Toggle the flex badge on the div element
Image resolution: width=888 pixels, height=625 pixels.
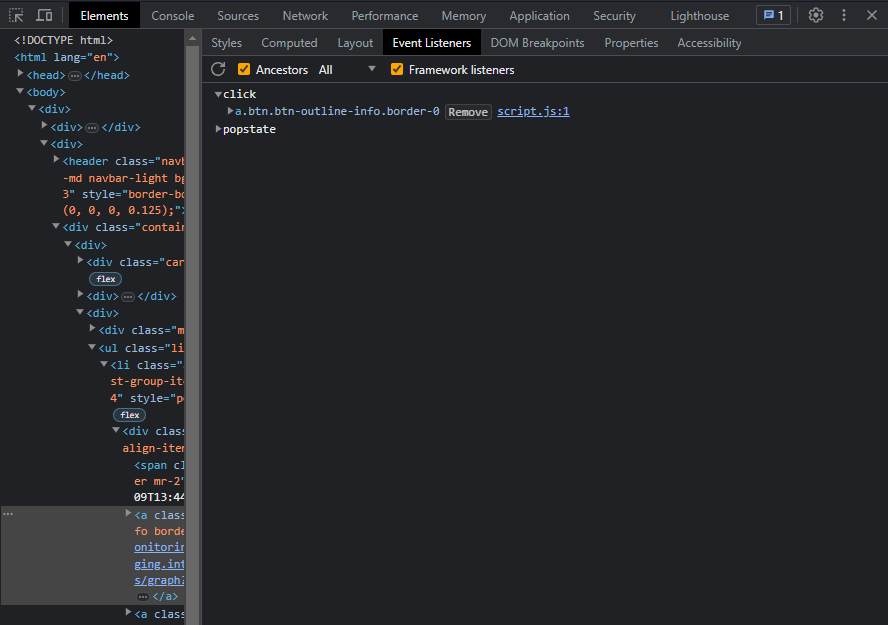click(x=105, y=279)
